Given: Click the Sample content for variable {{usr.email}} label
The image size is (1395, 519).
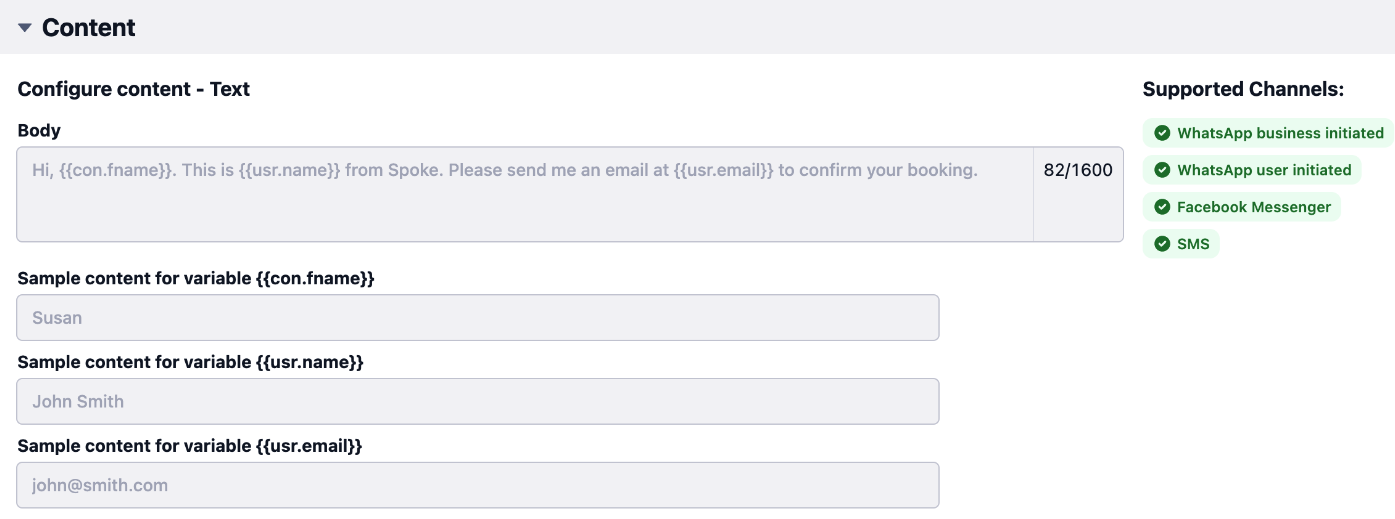Looking at the screenshot, I should click(190, 446).
